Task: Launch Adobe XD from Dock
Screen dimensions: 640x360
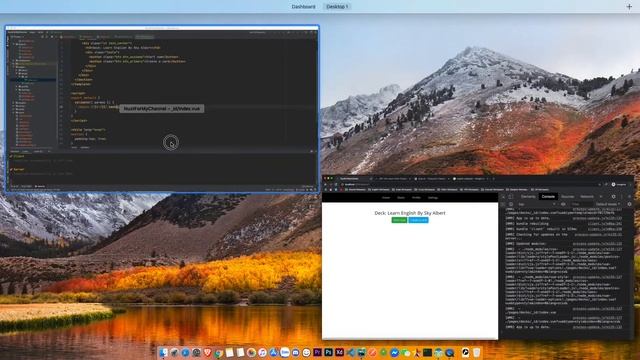Action: click(340, 352)
